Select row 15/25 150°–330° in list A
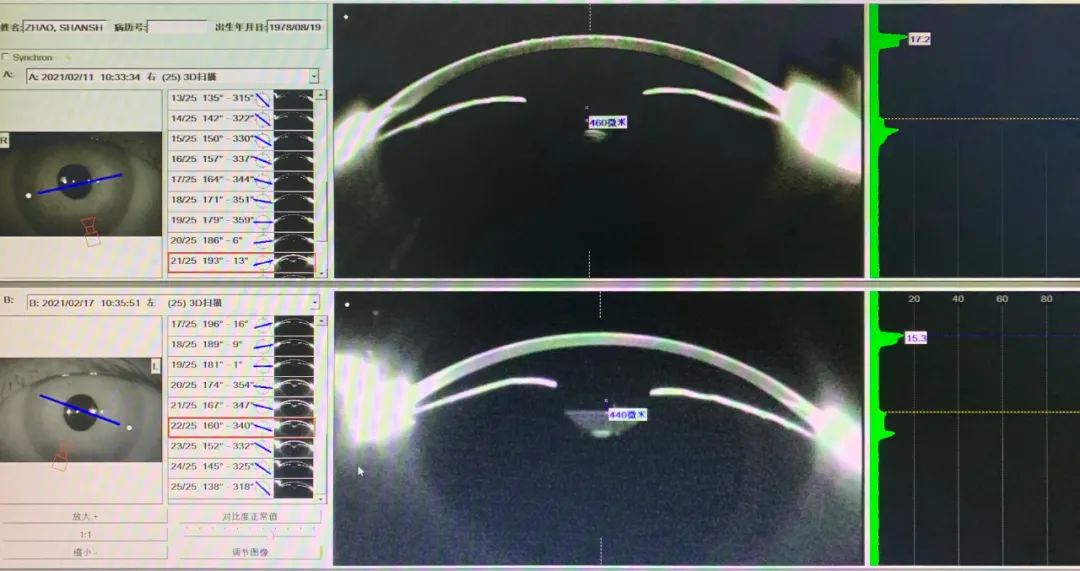Screen dimensions: 1080x571 click(210, 139)
